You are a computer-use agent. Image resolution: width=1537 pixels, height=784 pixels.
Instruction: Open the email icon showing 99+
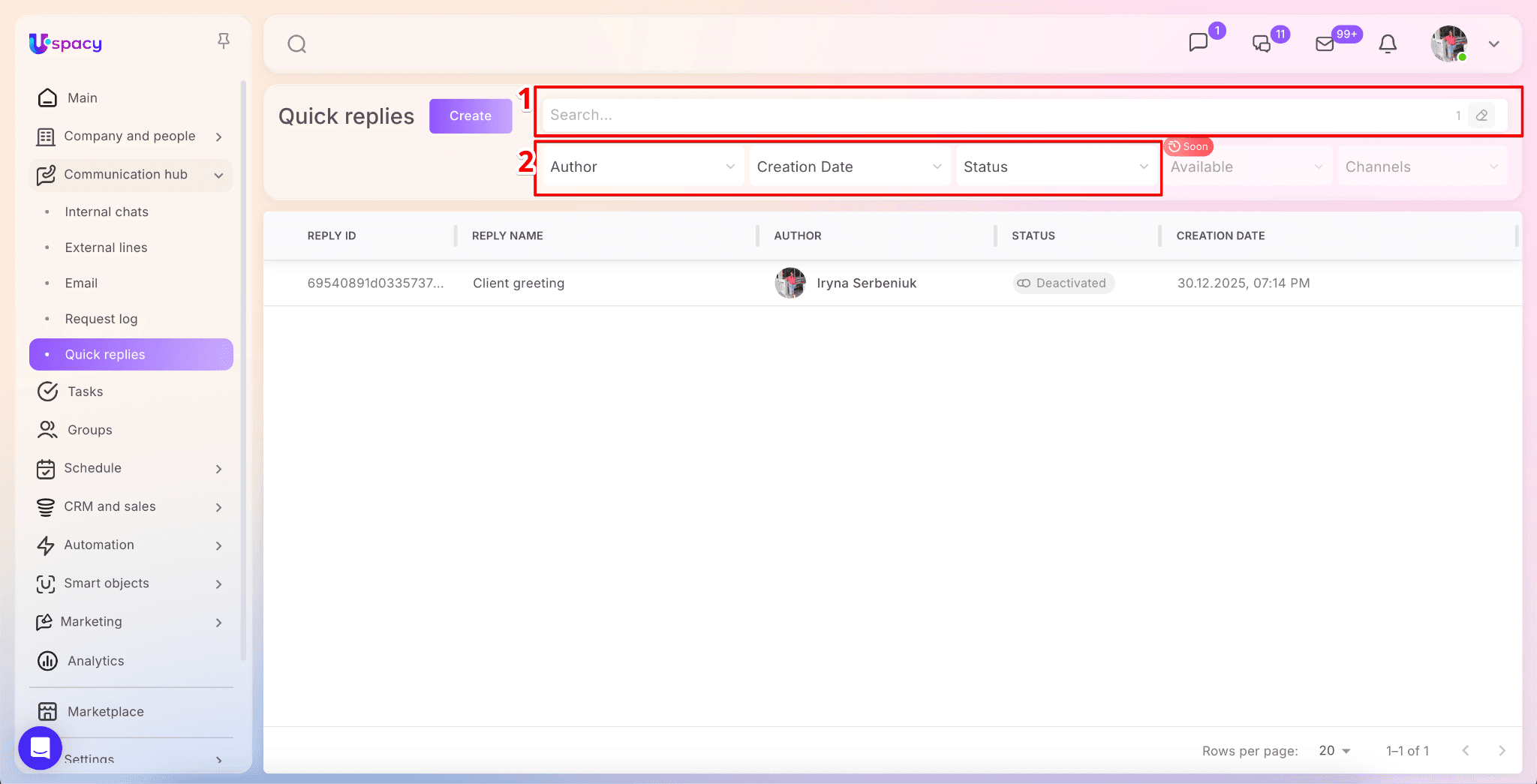click(x=1325, y=44)
